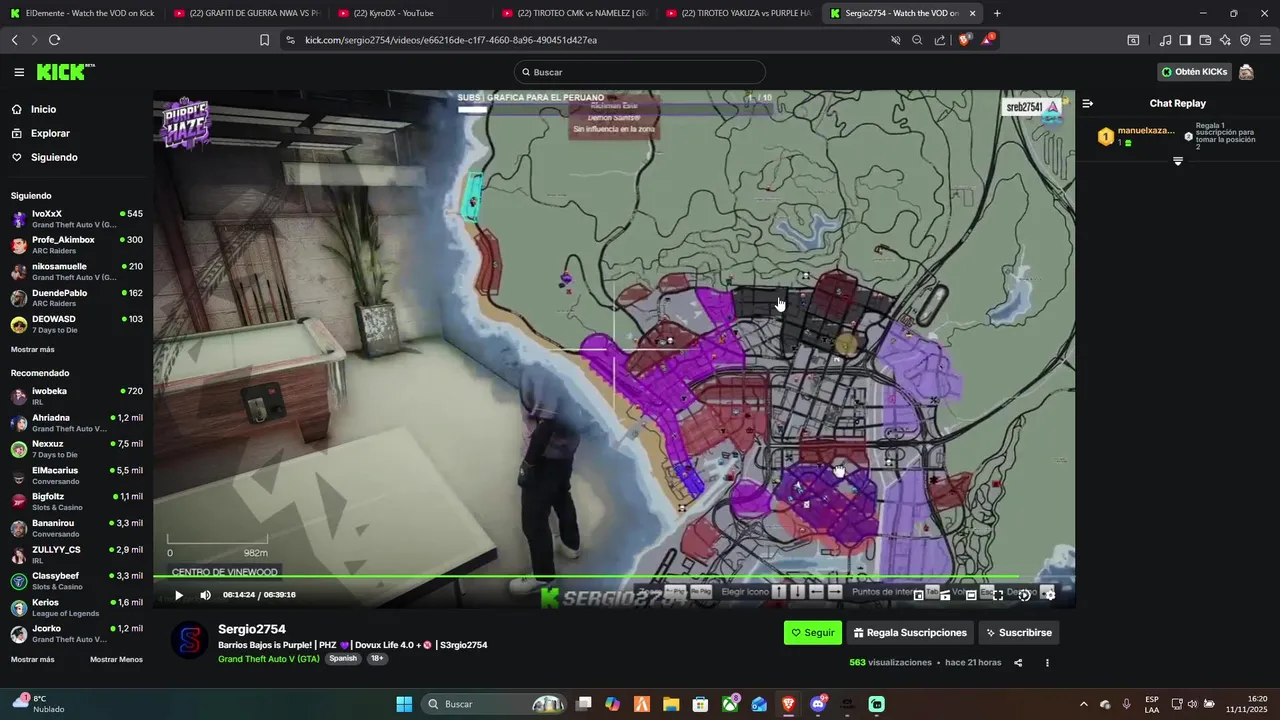Enable picture-in-picture mini player
1280x720 pixels.
(918, 595)
